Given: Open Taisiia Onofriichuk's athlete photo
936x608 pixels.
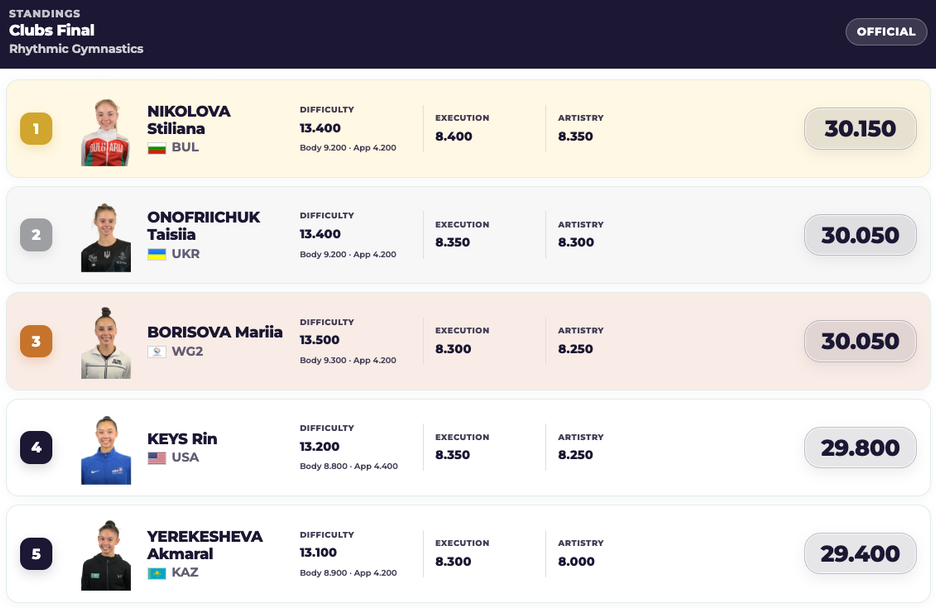Looking at the screenshot, I should point(106,237).
